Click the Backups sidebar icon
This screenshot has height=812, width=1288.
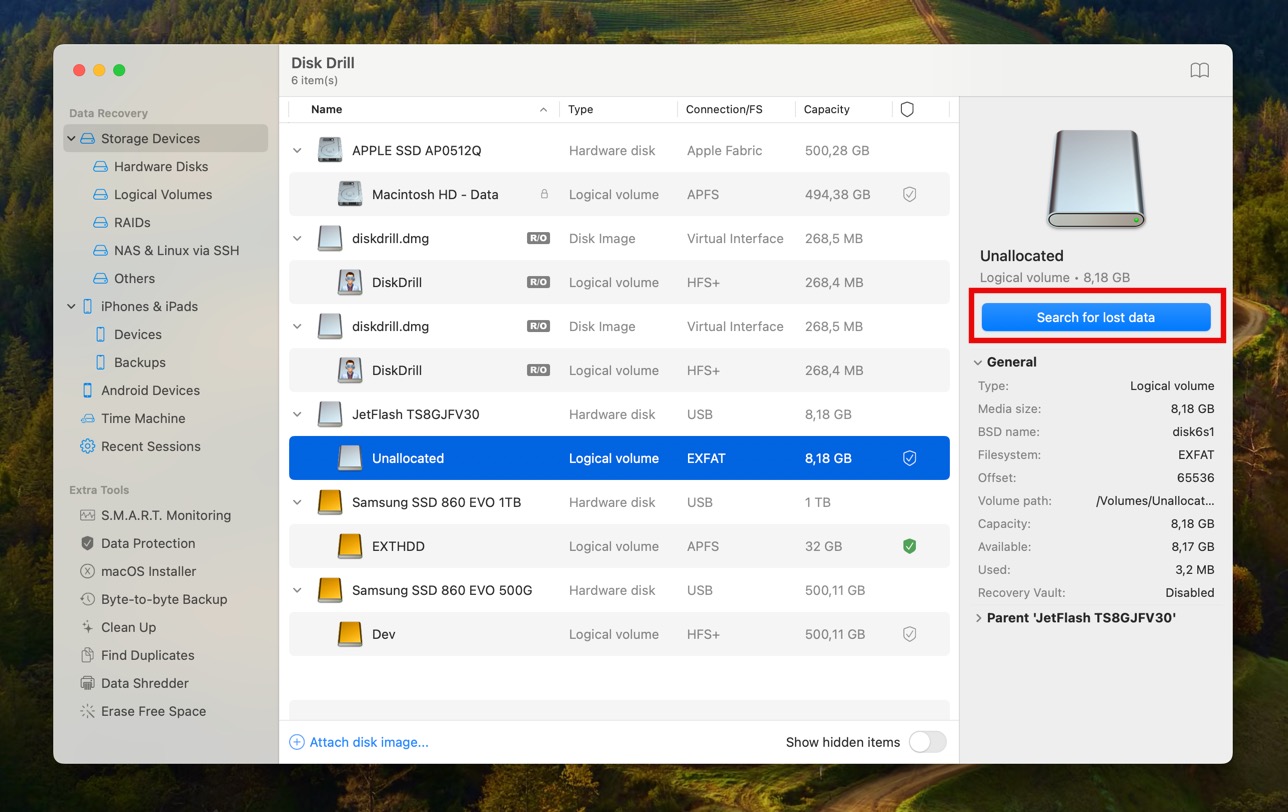pos(100,362)
